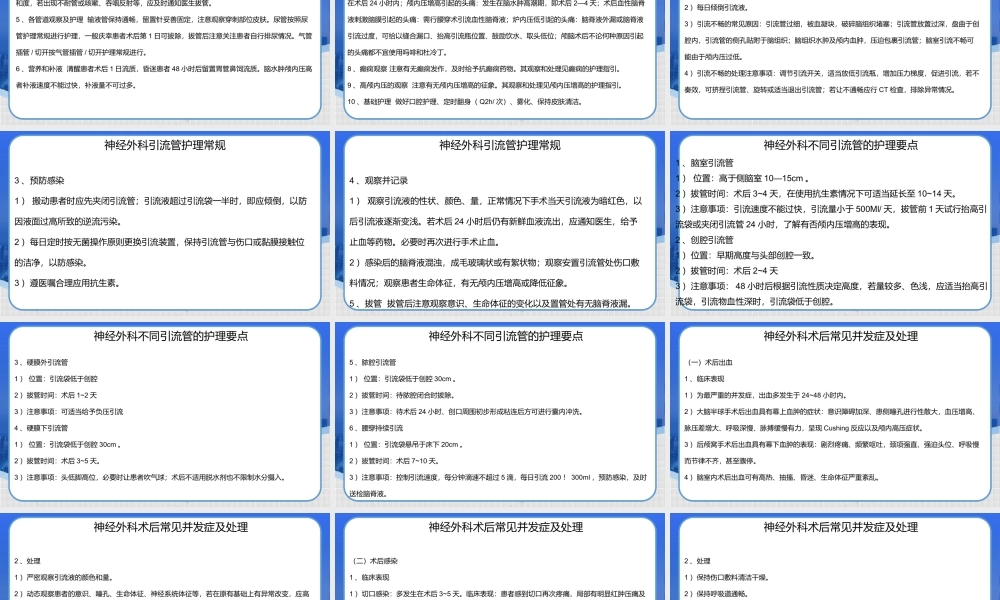The width and height of the screenshot is (1000, 600).
Task: Select the slide starting with 严密观察引流液的颜色和量
Action: (165, 557)
